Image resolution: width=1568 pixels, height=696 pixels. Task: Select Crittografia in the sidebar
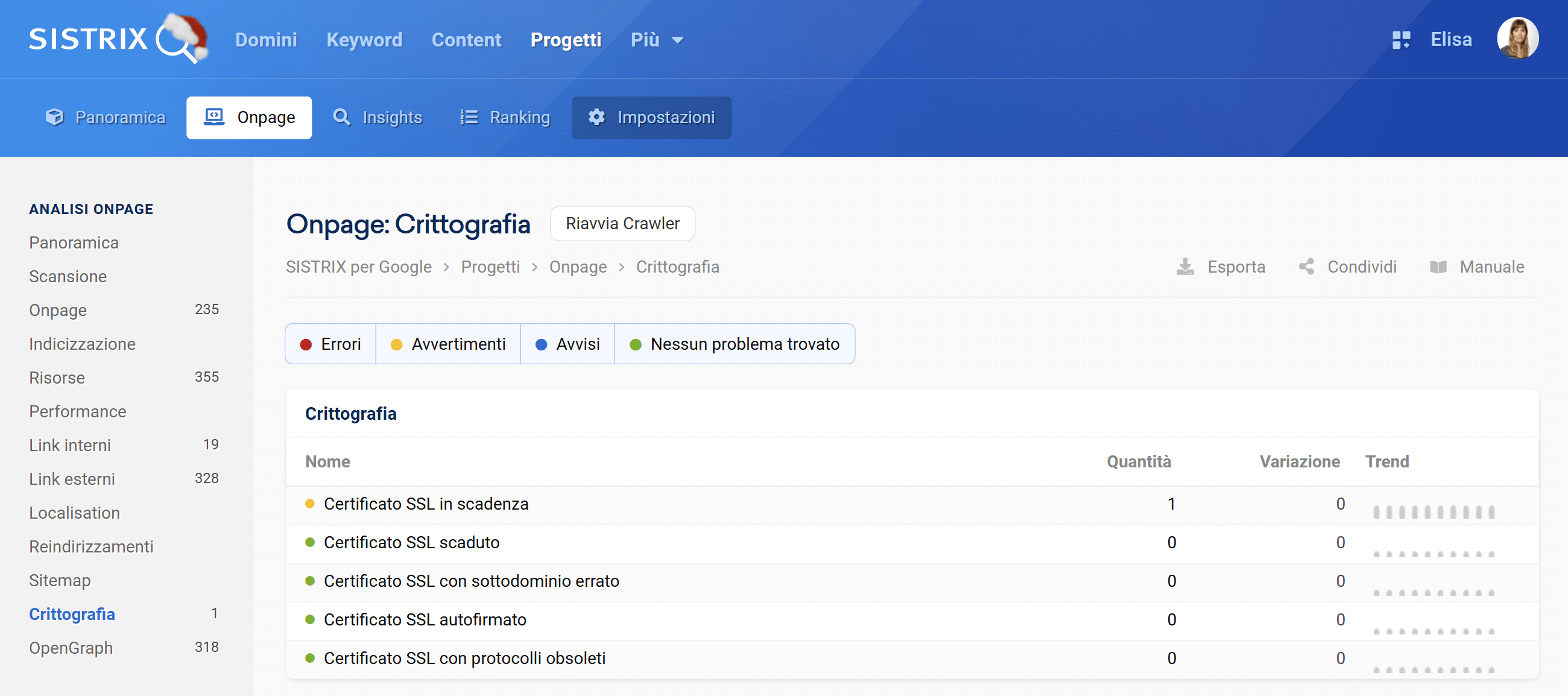pos(72,614)
